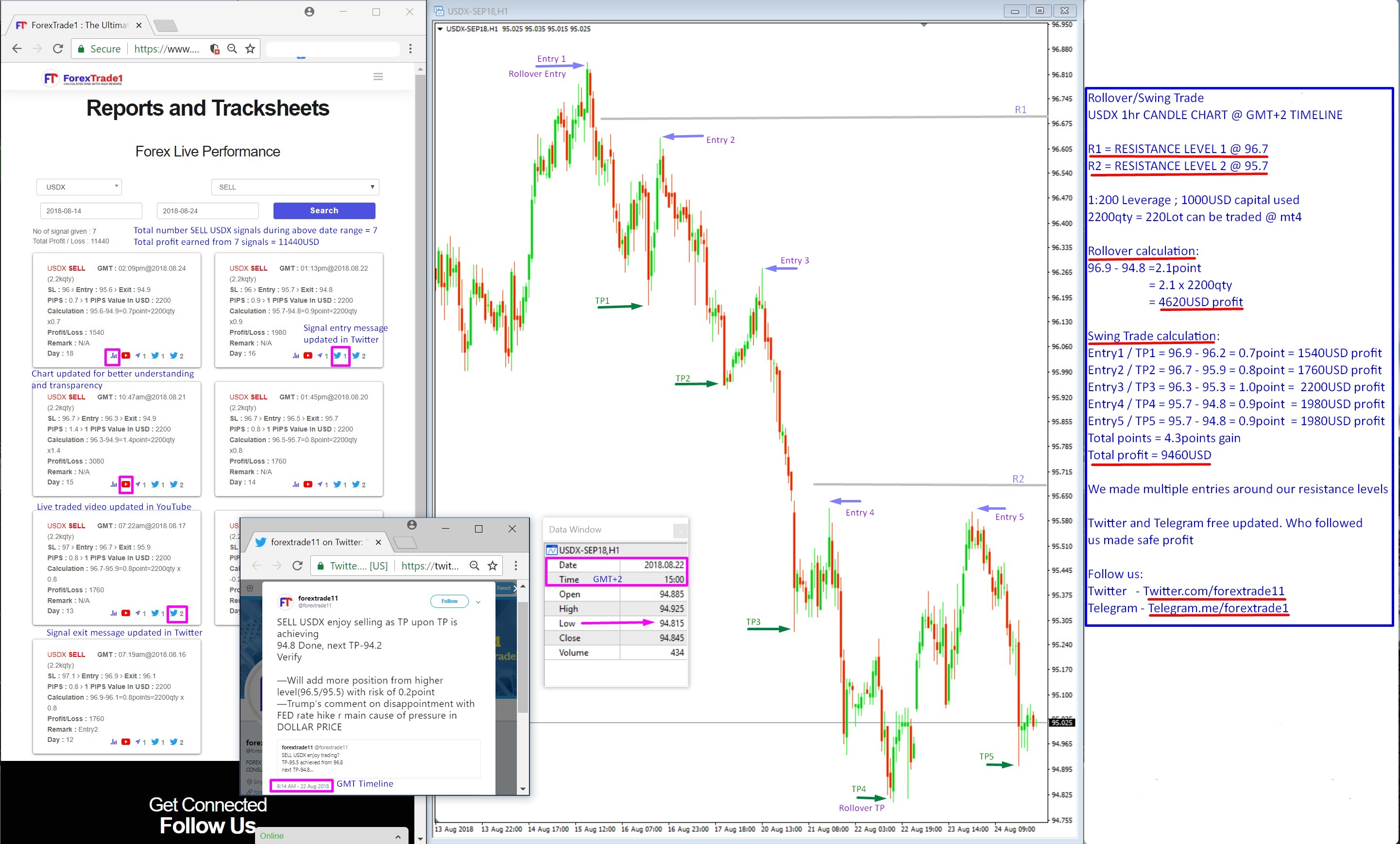Open the chart icon on the Day 12 card
The image size is (1400, 844).
113,742
